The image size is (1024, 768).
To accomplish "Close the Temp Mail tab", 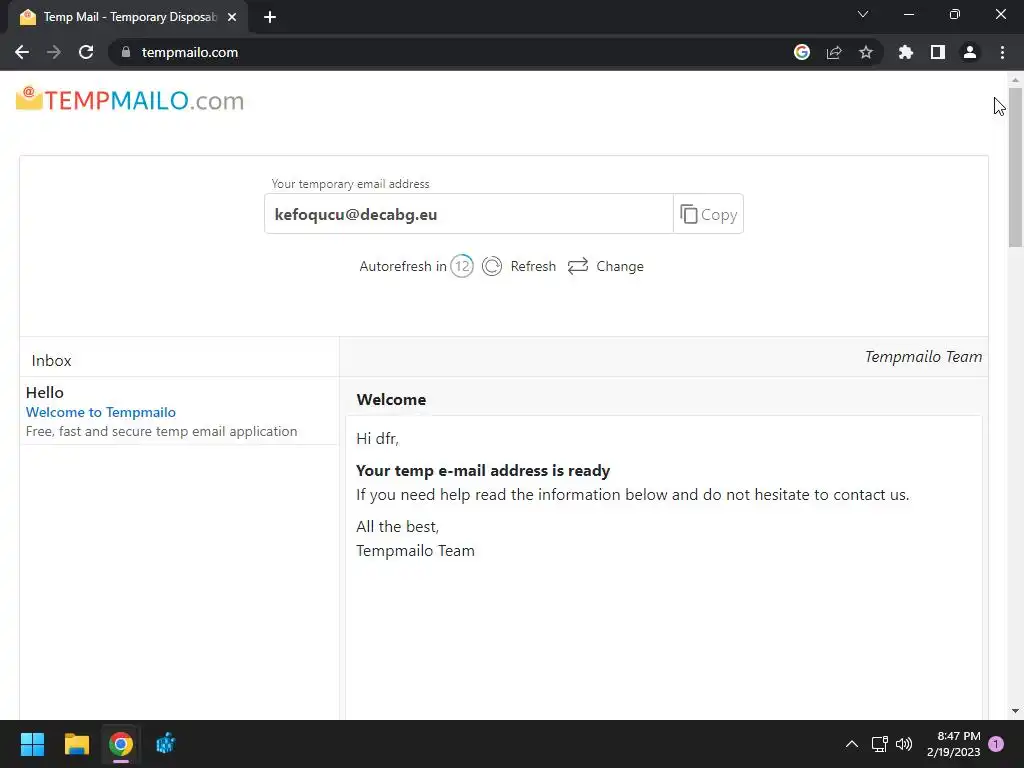I will pos(232,17).
